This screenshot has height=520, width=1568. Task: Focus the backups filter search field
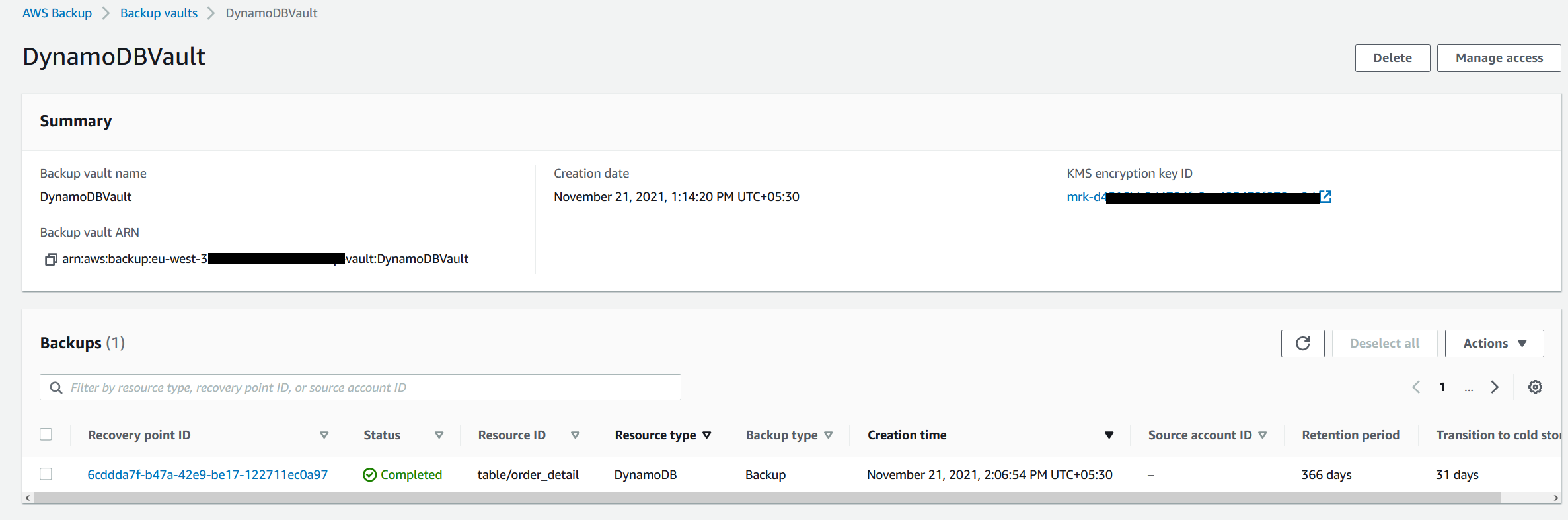click(360, 388)
